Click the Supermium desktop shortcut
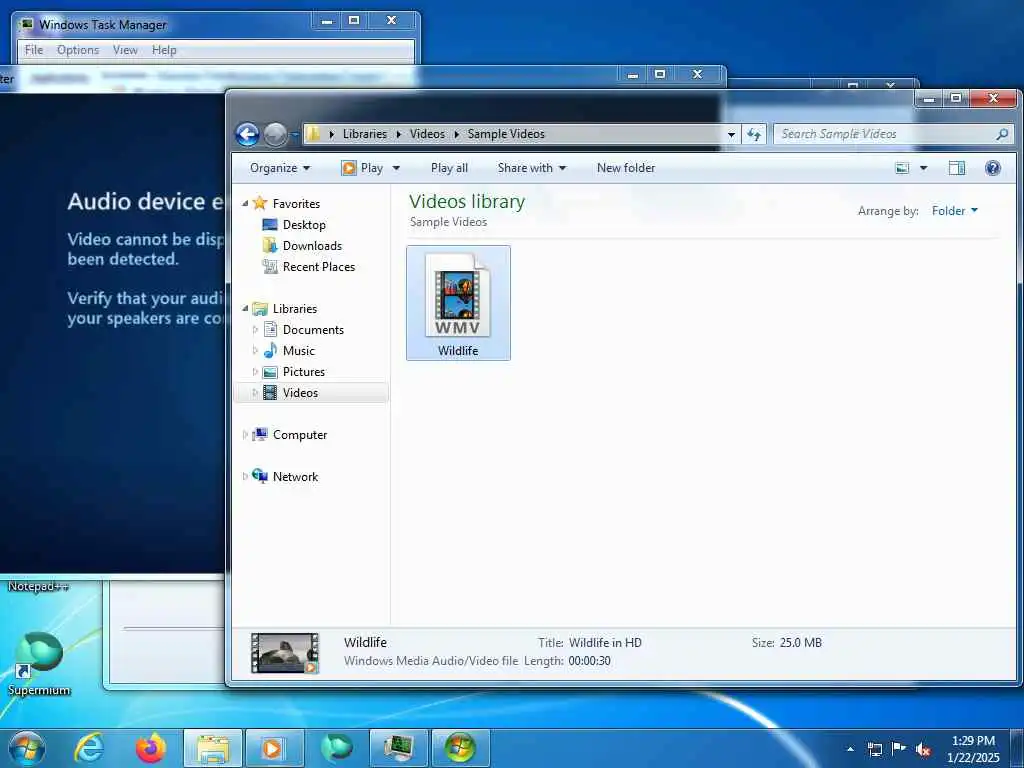This screenshot has width=1024, height=768. pos(39,664)
